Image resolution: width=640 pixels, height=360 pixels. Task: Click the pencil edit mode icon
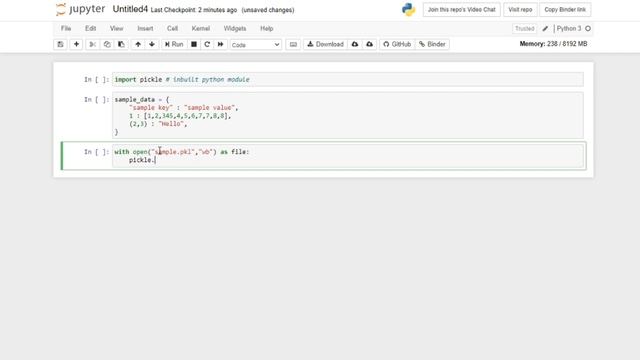pyautogui.click(x=545, y=29)
